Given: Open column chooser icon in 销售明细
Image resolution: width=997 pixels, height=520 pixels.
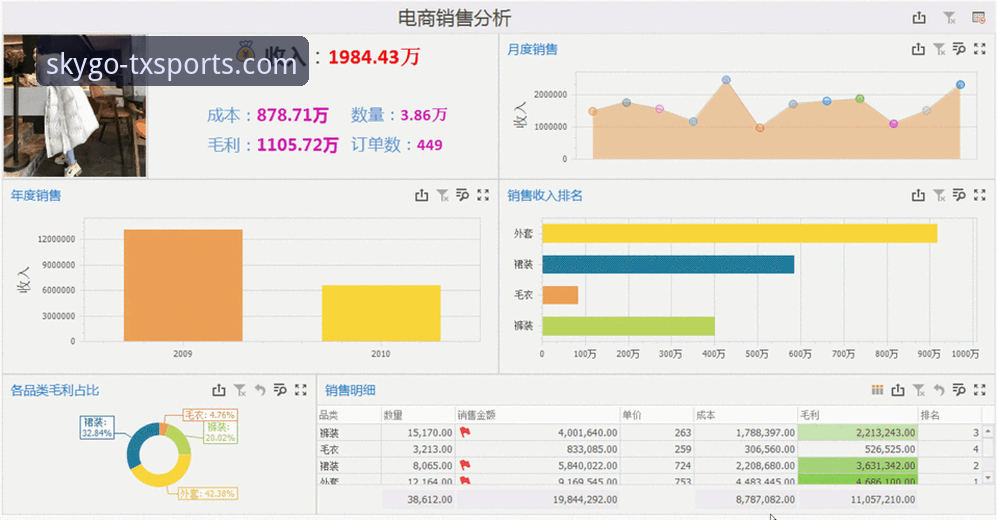Looking at the screenshot, I should pyautogui.click(x=877, y=390).
